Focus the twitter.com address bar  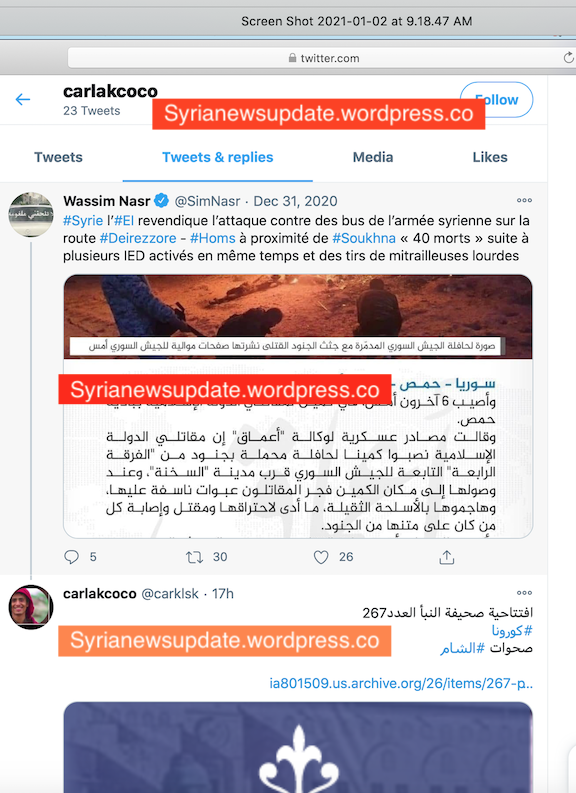[x=324, y=58]
